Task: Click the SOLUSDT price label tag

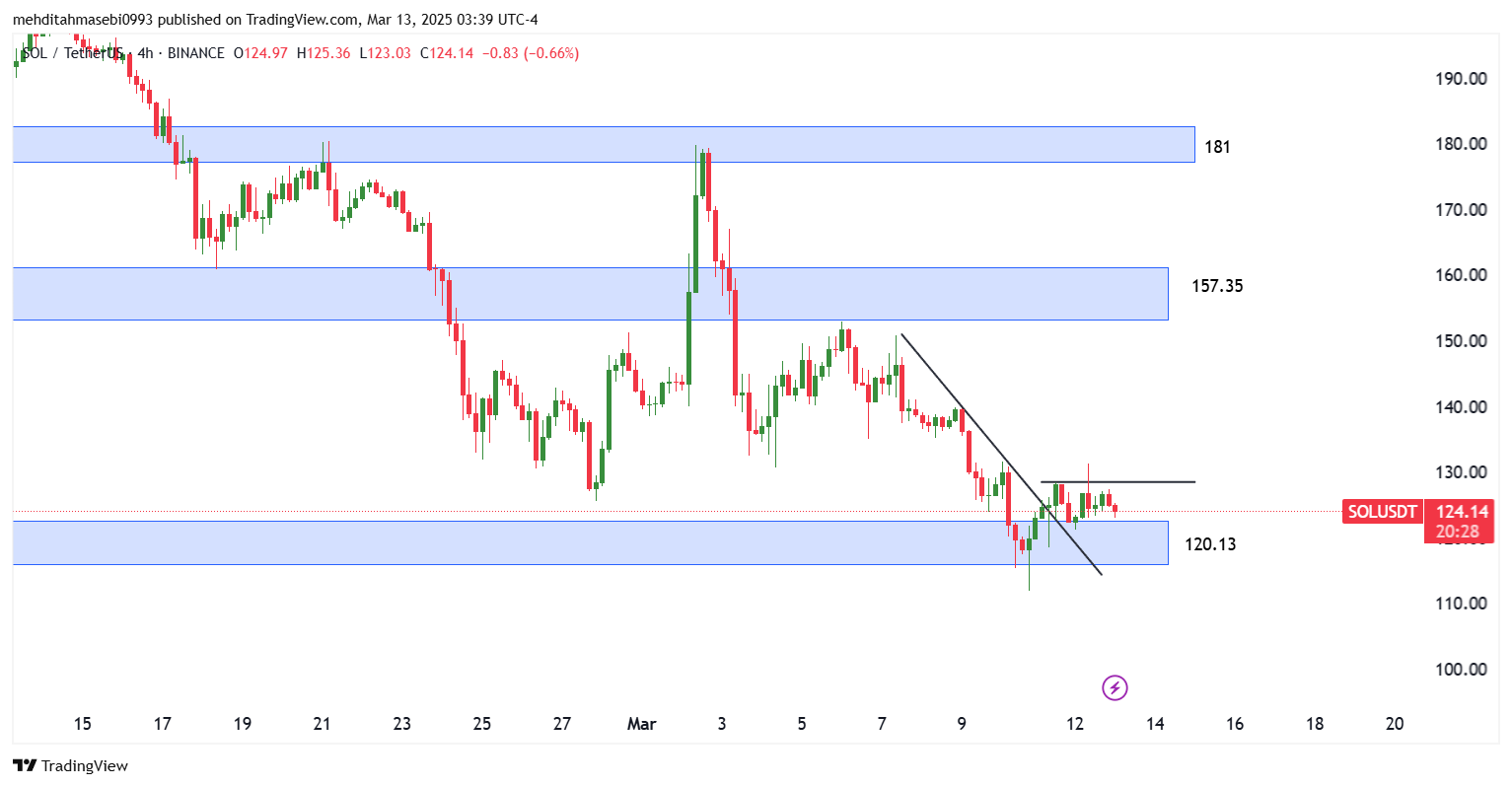Action: point(1382,511)
